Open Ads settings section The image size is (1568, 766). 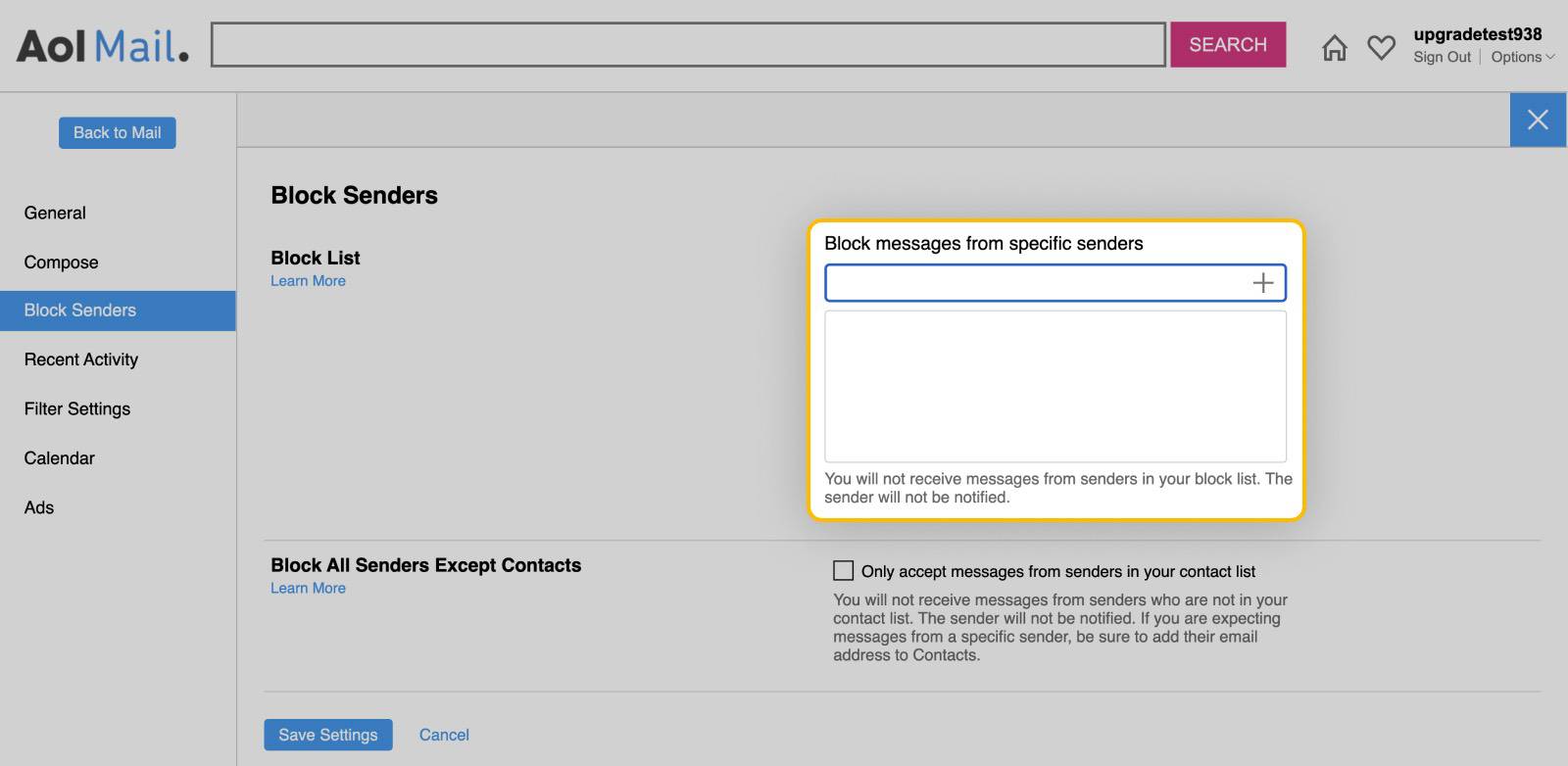(39, 507)
